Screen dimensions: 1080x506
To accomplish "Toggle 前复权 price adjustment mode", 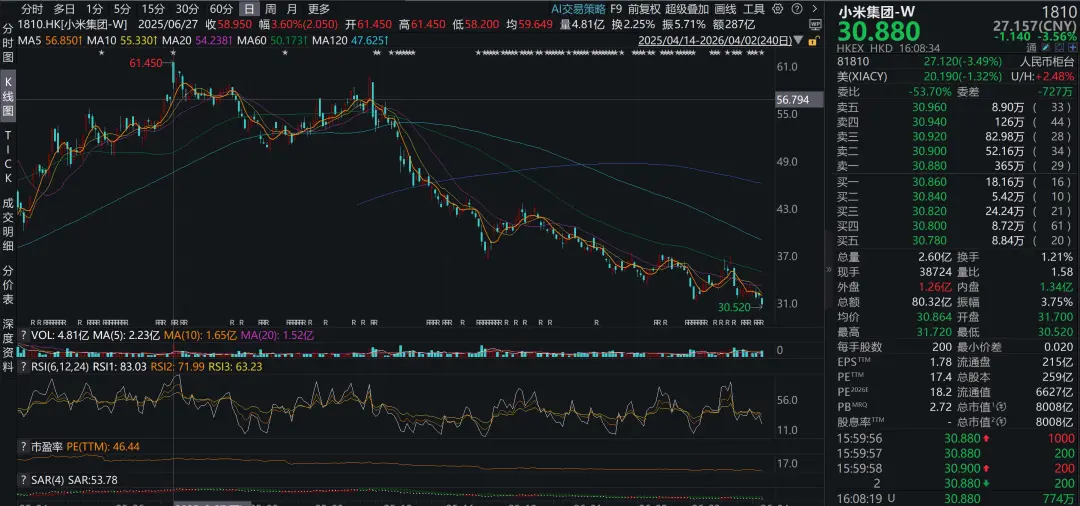I will click(644, 9).
